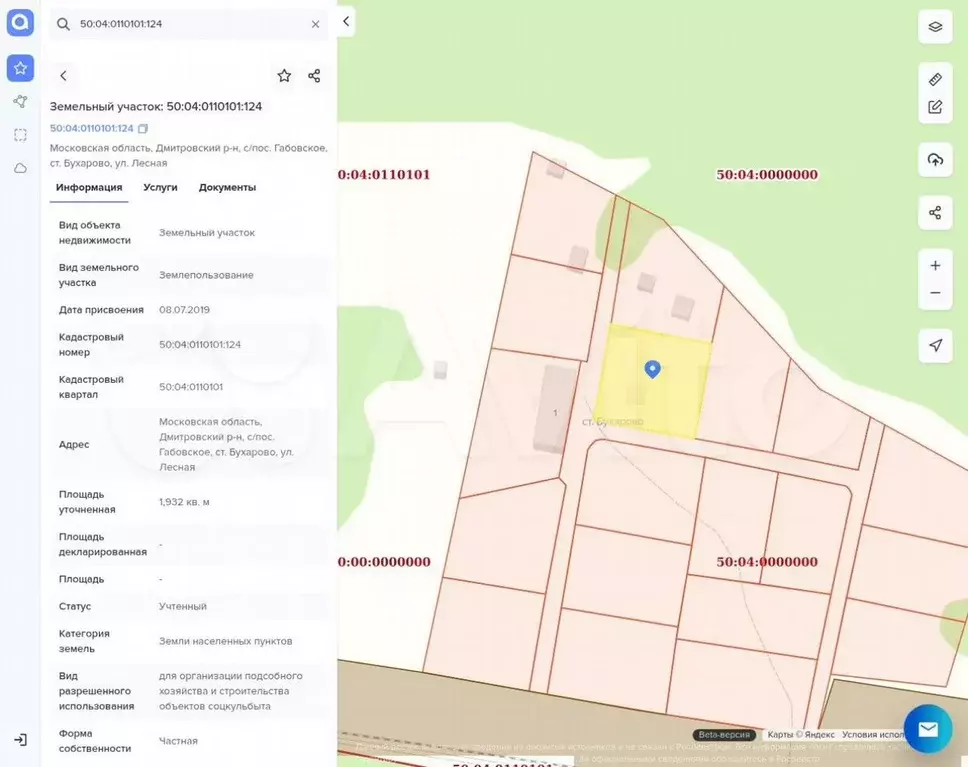Click the search field with cadastral number
Screen dimensions: 968x767
tap(188, 24)
